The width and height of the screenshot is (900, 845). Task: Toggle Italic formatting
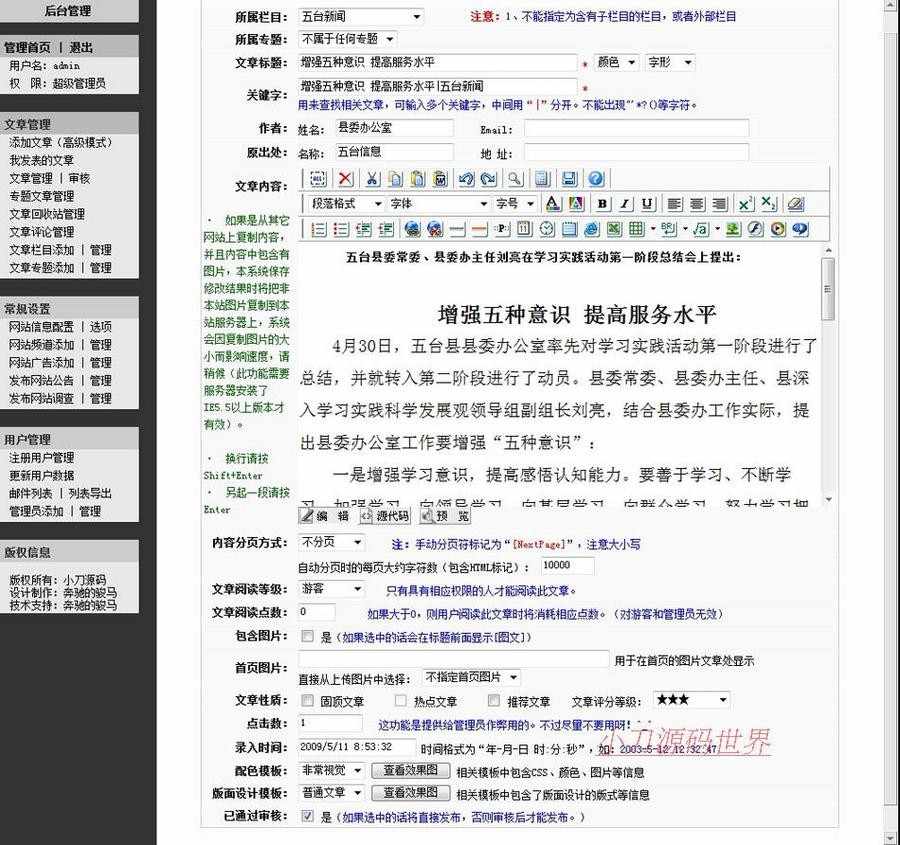(625, 204)
